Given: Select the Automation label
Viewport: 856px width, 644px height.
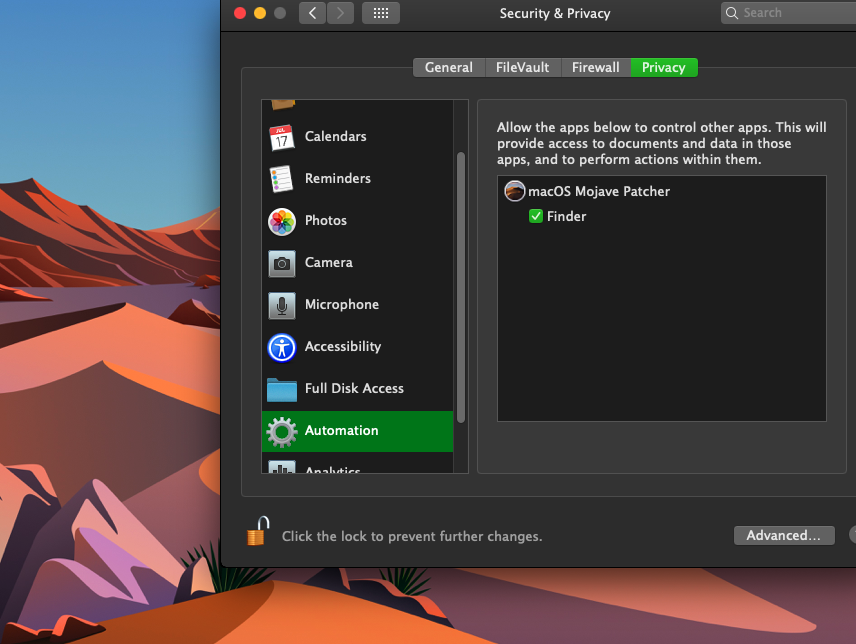Looking at the screenshot, I should coord(341,431).
